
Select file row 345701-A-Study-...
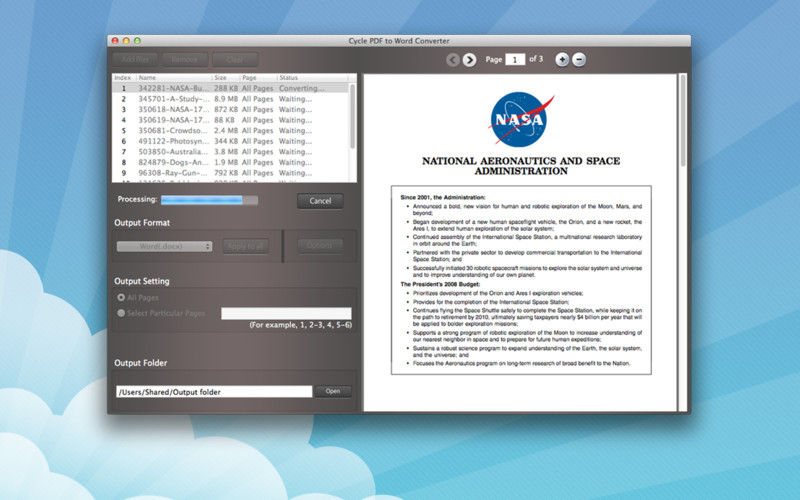231,99
